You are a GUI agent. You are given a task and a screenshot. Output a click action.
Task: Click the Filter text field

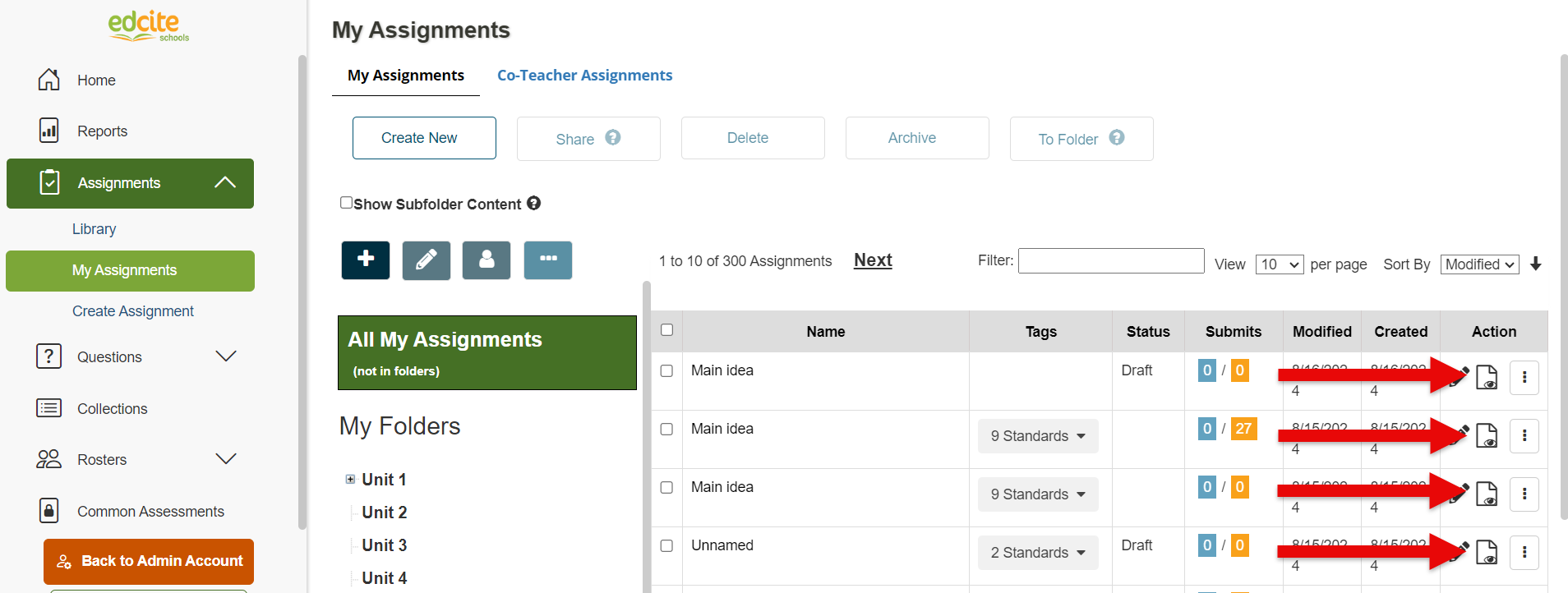point(1111,261)
